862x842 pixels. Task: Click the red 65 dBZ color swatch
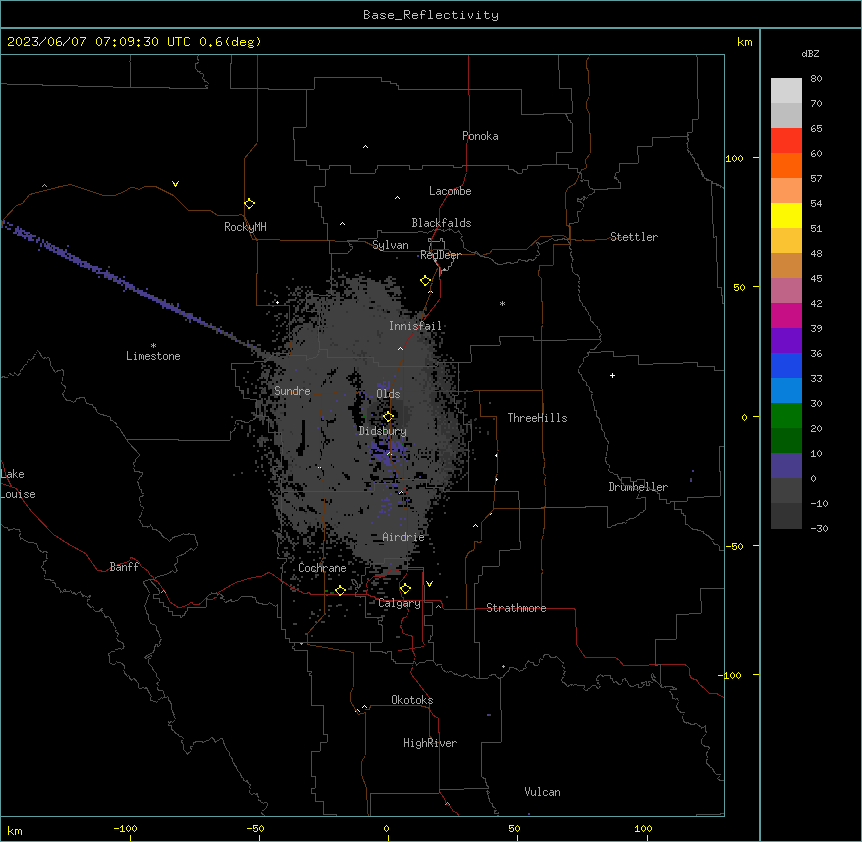point(786,140)
